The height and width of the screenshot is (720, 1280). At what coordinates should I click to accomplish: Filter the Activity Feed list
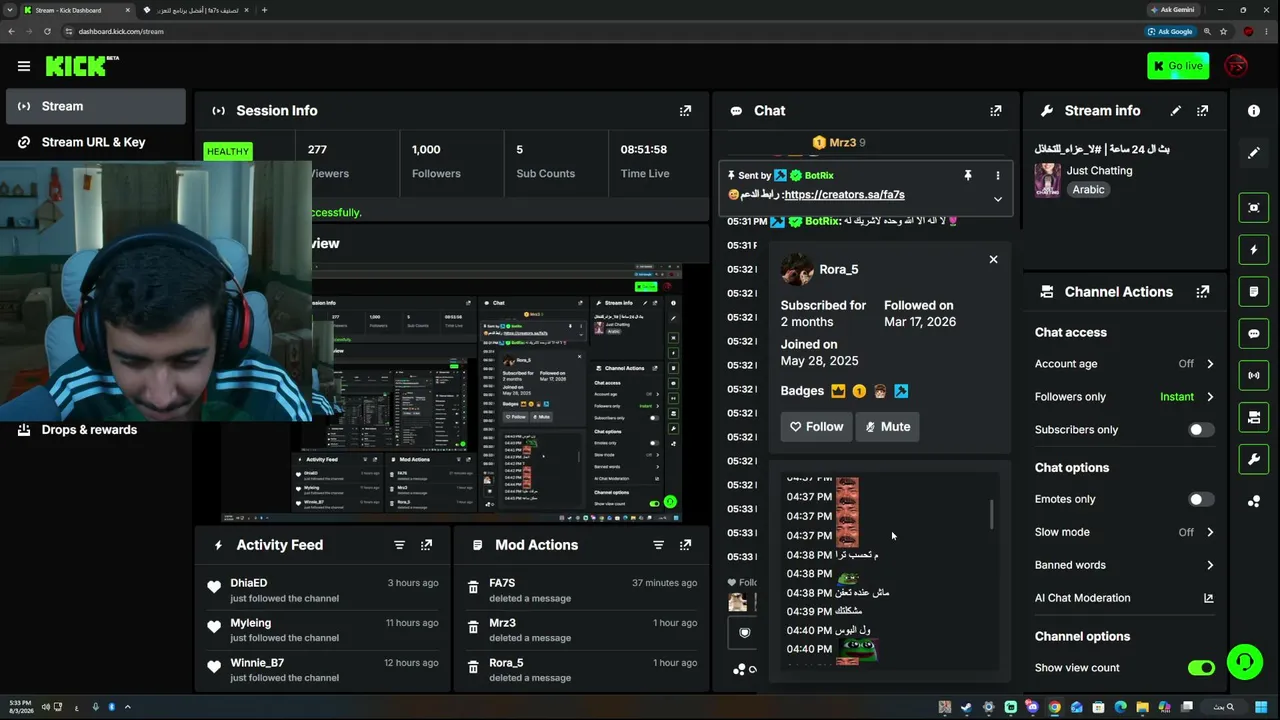coord(399,545)
